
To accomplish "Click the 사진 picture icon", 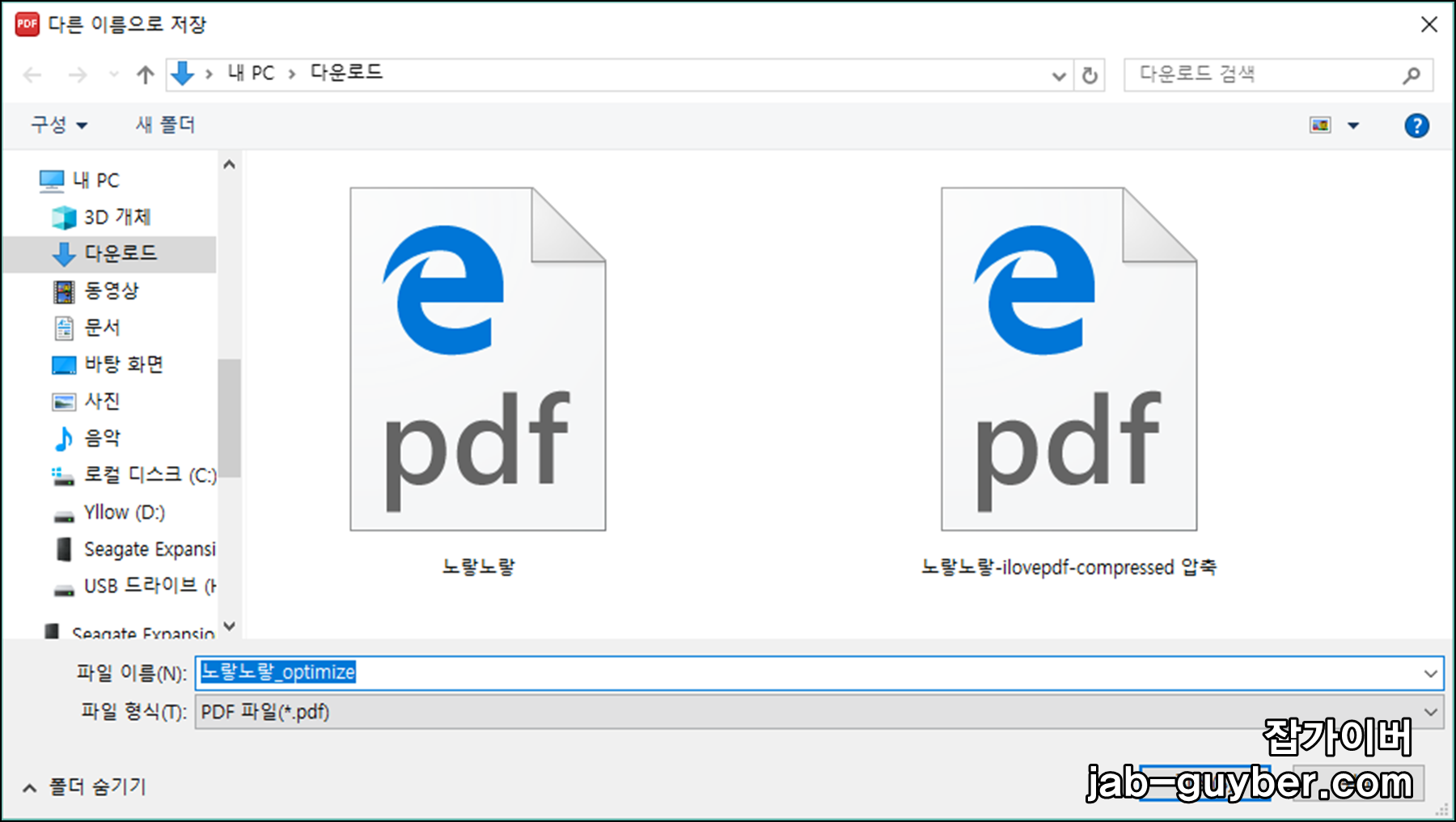I will click(64, 402).
